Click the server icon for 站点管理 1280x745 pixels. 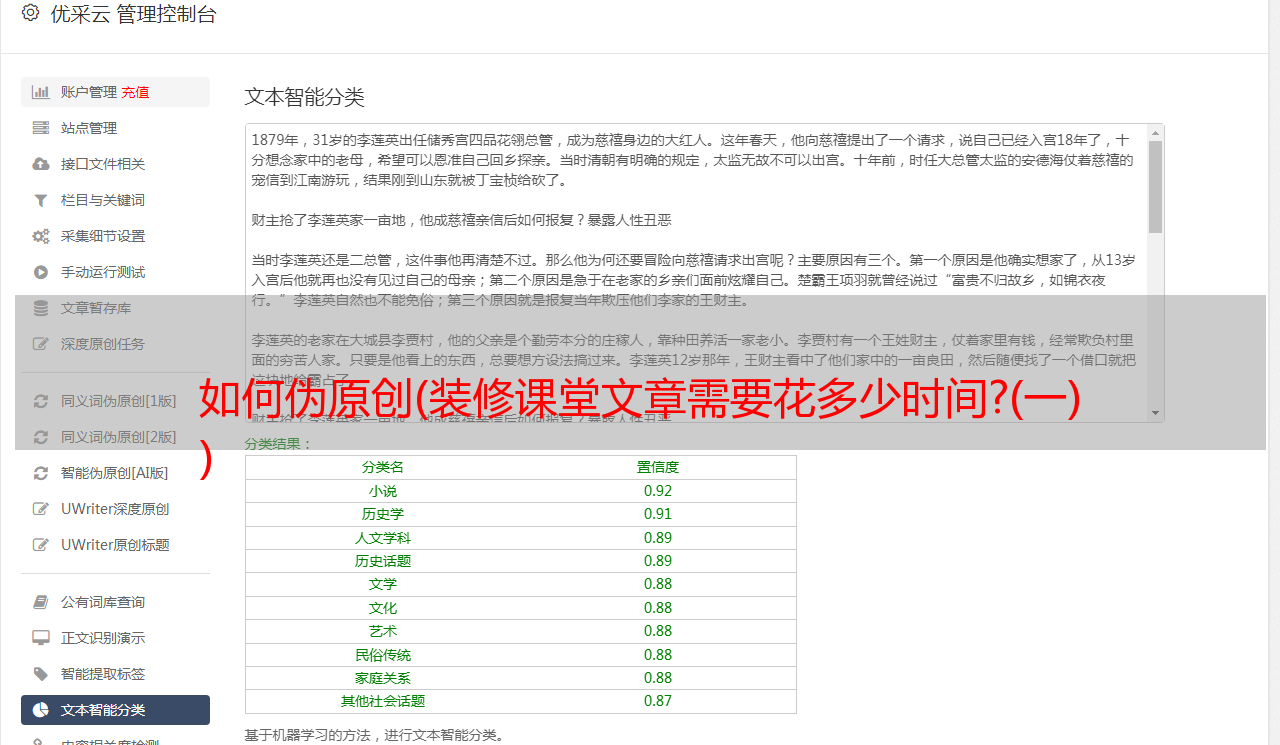(41, 128)
